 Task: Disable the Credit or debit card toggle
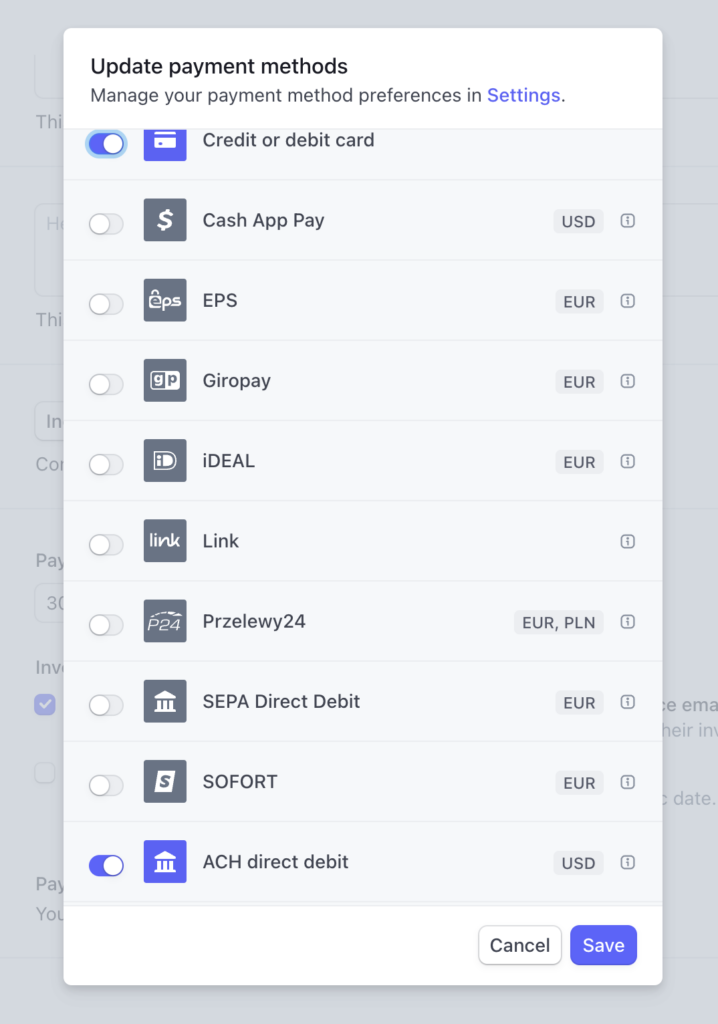(x=106, y=143)
